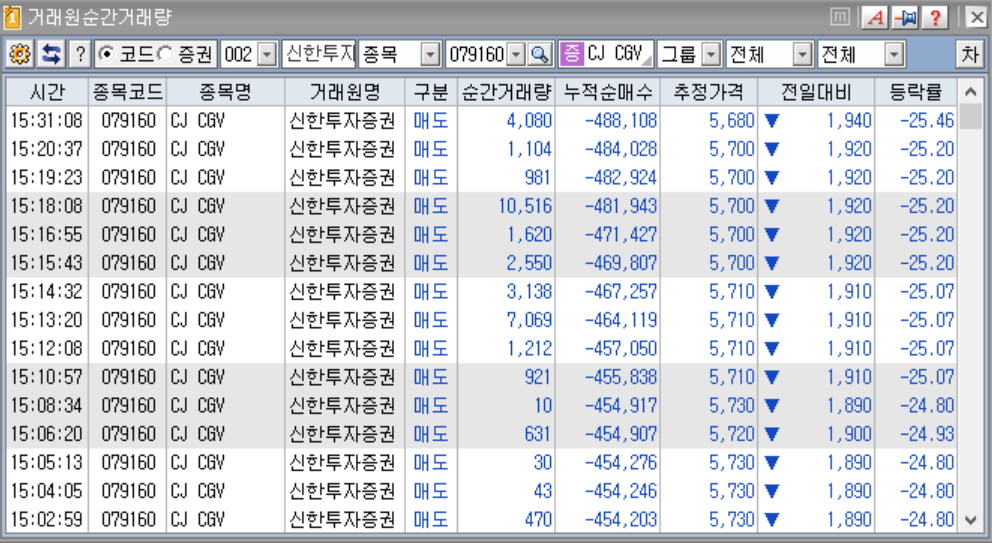This screenshot has width=992, height=543.
Task: Click cumulative net value -488,108
Action: click(x=621, y=120)
